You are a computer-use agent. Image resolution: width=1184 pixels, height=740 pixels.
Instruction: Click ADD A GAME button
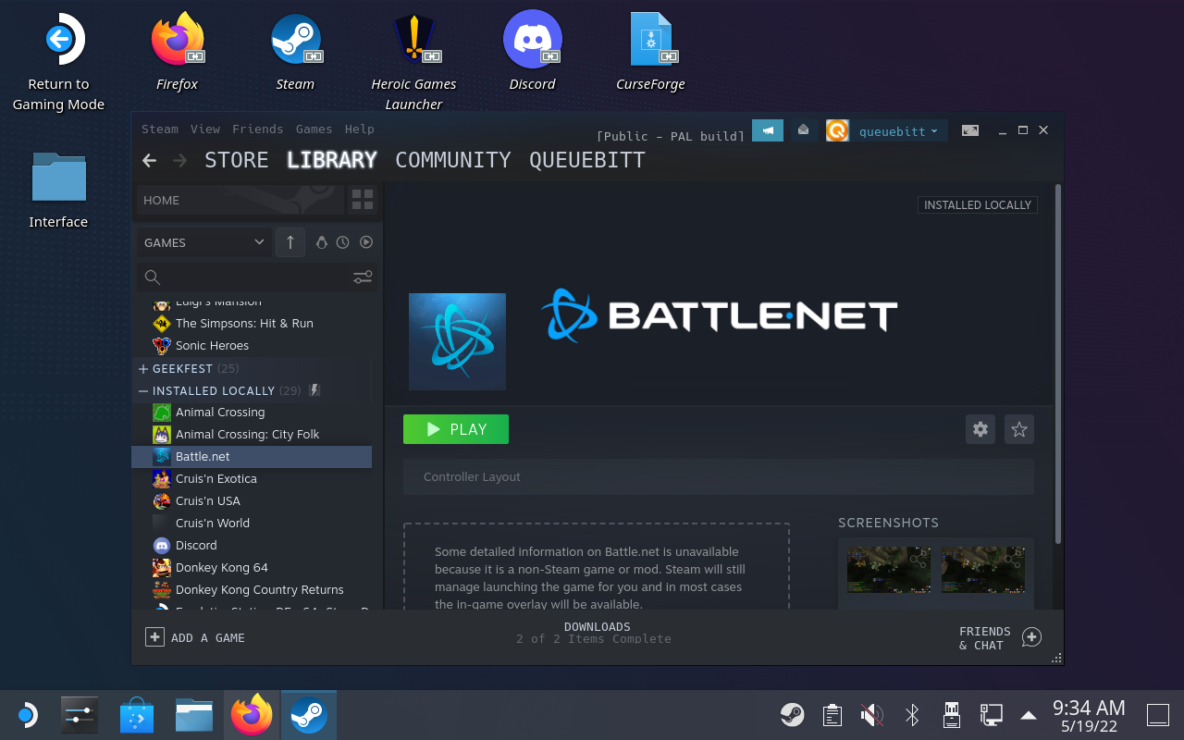[195, 638]
